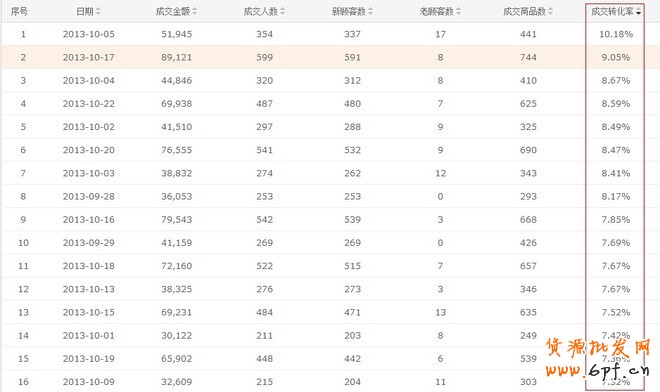Click the date 2013-10-09 in row 16
The height and width of the screenshot is (392, 660).
pyautogui.click(x=89, y=382)
